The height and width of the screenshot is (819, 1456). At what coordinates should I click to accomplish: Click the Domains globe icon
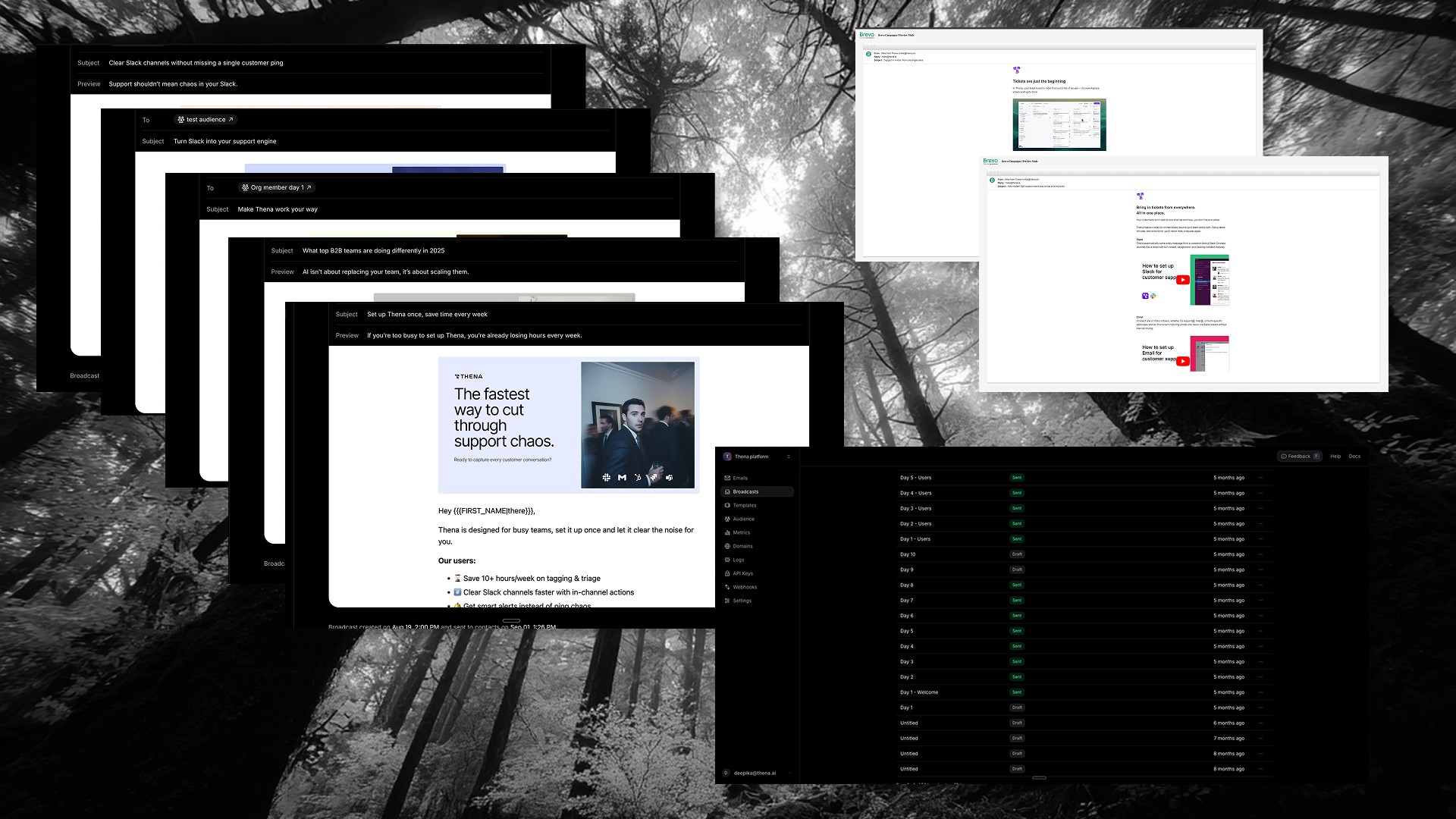point(727,546)
